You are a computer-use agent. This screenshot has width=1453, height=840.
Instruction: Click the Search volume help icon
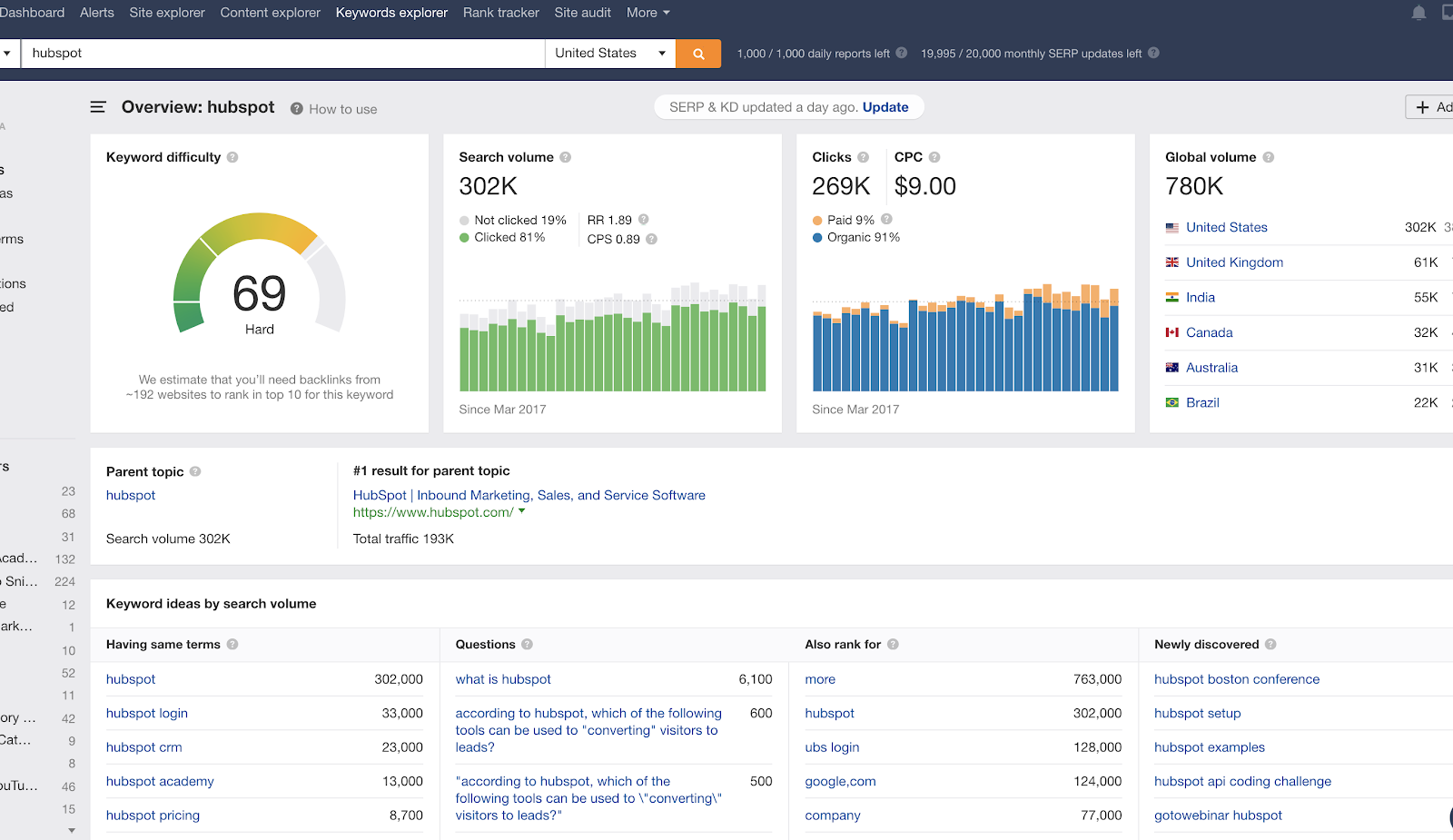565,157
